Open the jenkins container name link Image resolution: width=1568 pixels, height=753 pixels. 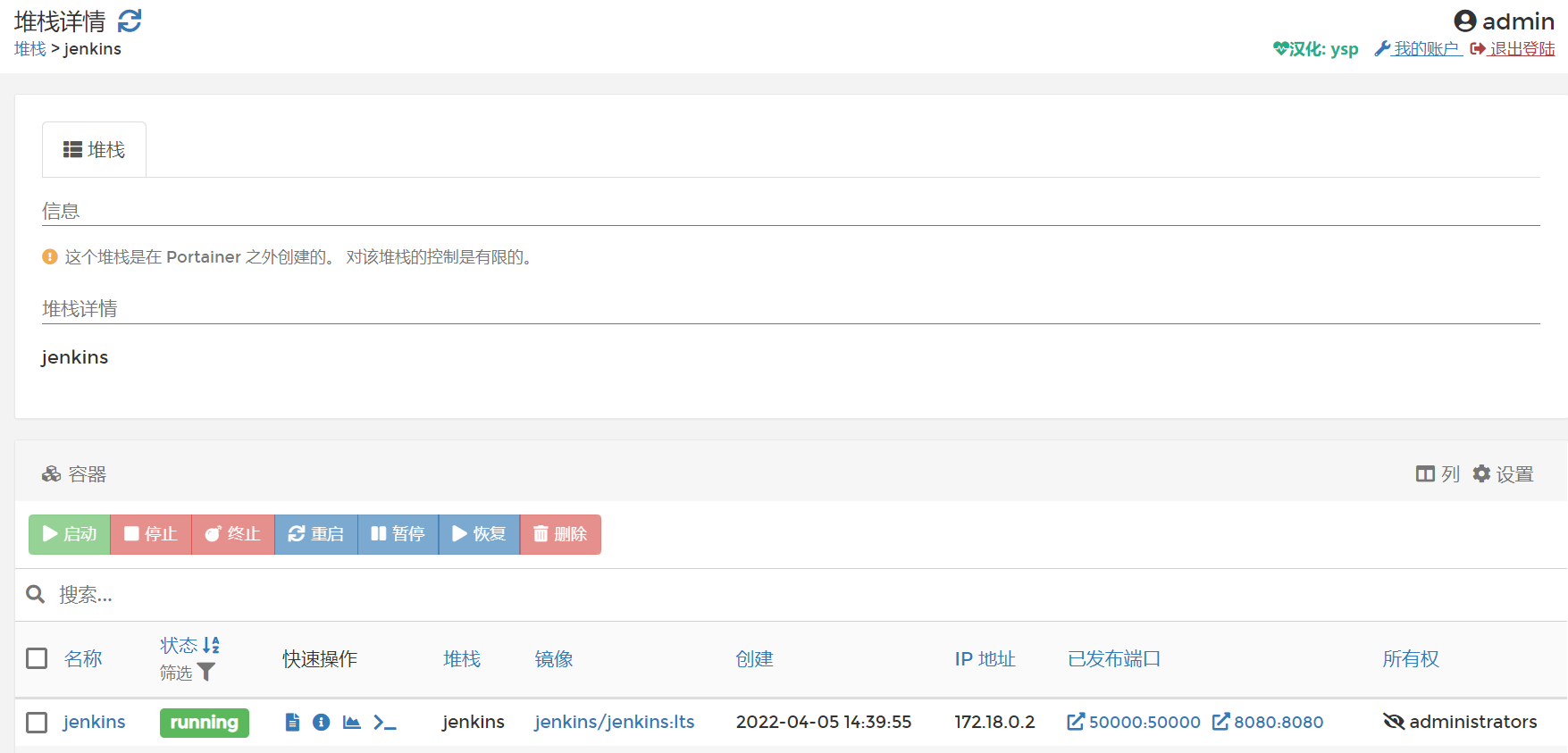point(94,722)
